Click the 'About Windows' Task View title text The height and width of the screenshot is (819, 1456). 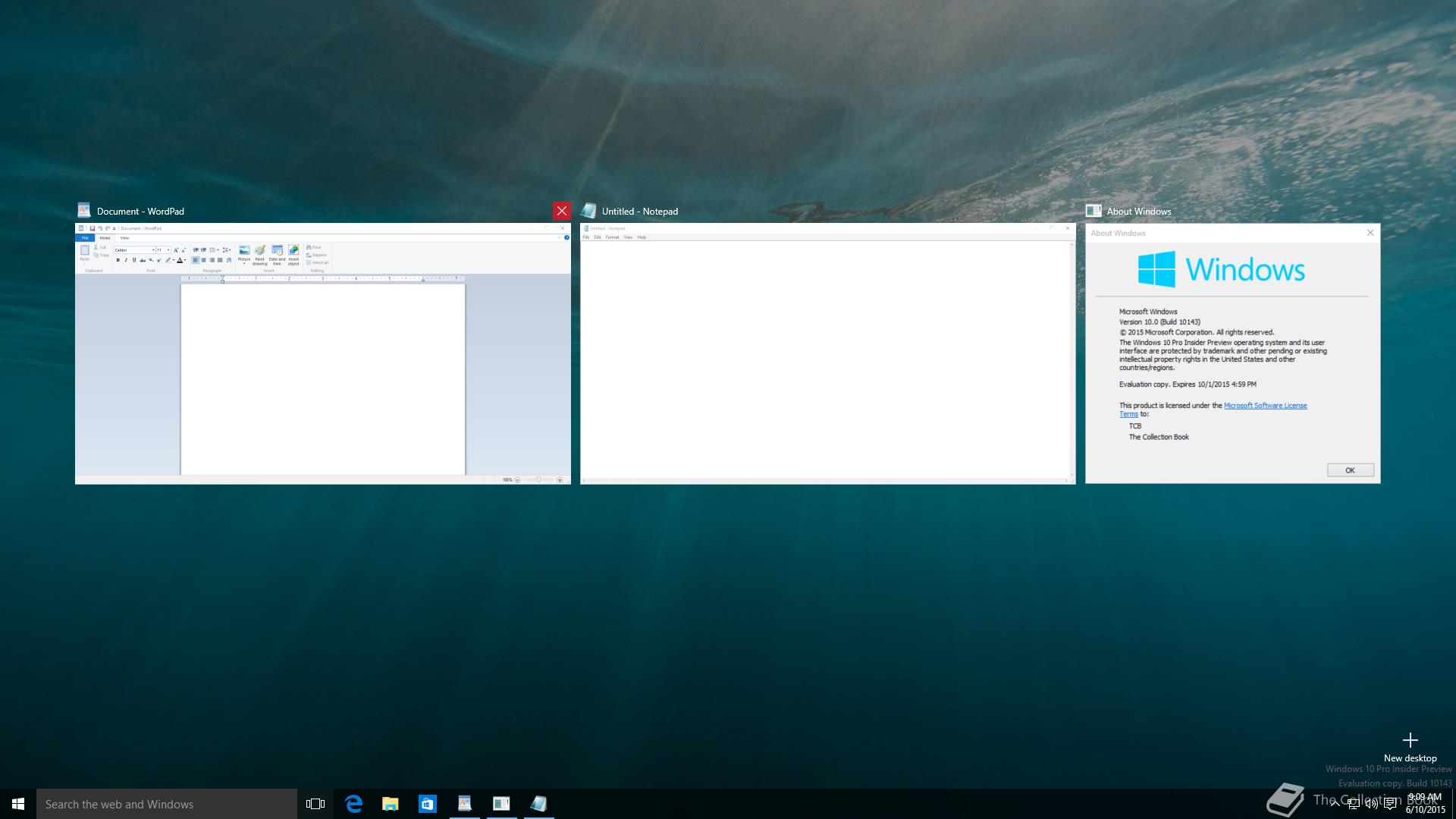click(x=1139, y=212)
